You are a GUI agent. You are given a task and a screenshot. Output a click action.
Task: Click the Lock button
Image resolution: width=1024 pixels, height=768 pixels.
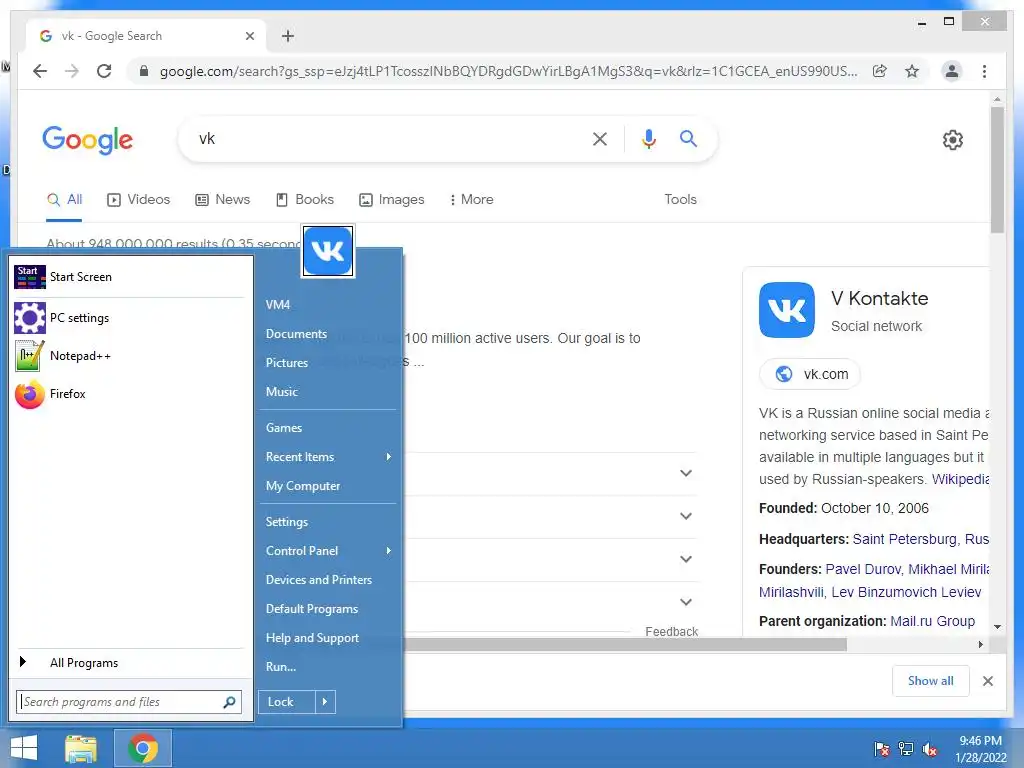click(x=287, y=702)
